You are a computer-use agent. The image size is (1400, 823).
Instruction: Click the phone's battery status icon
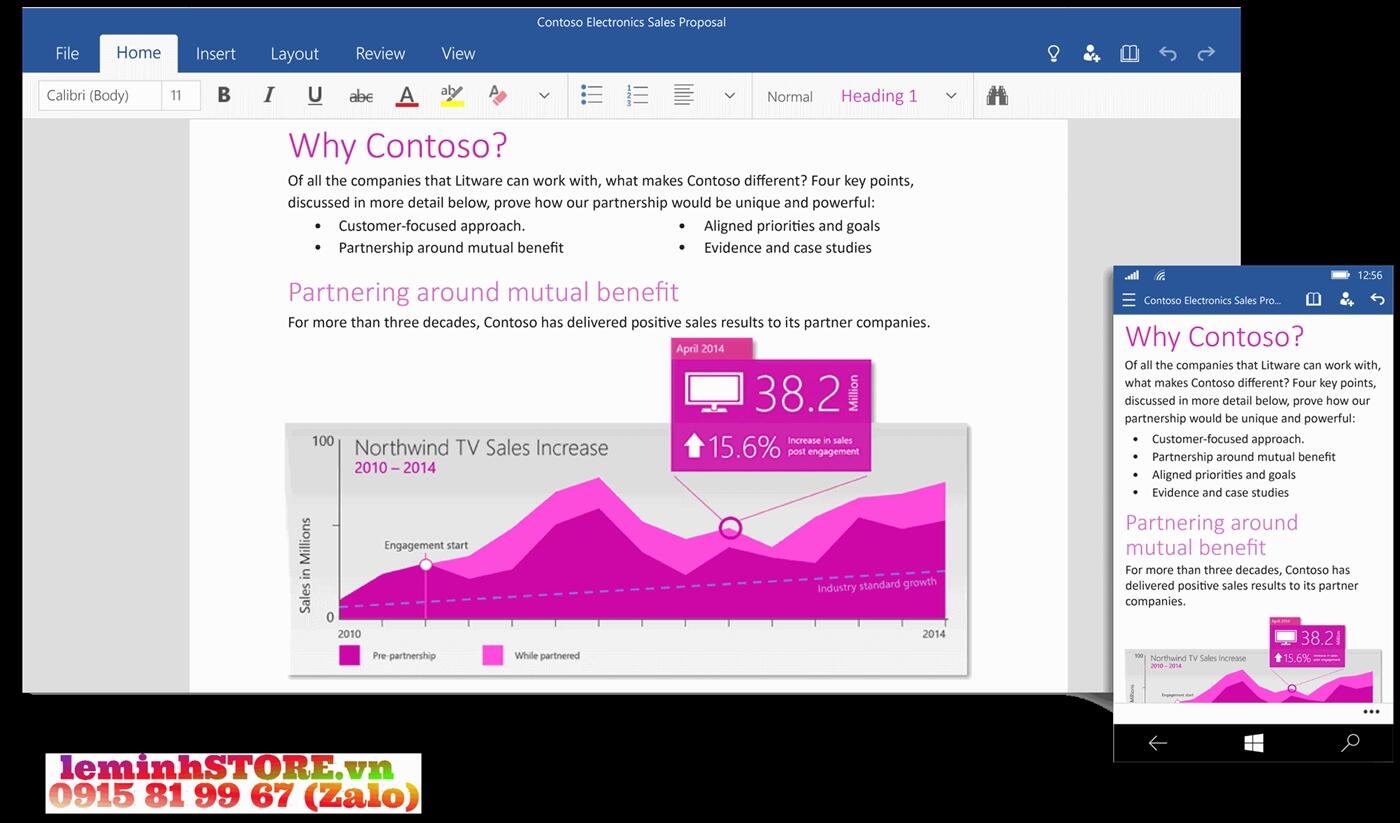(1340, 275)
